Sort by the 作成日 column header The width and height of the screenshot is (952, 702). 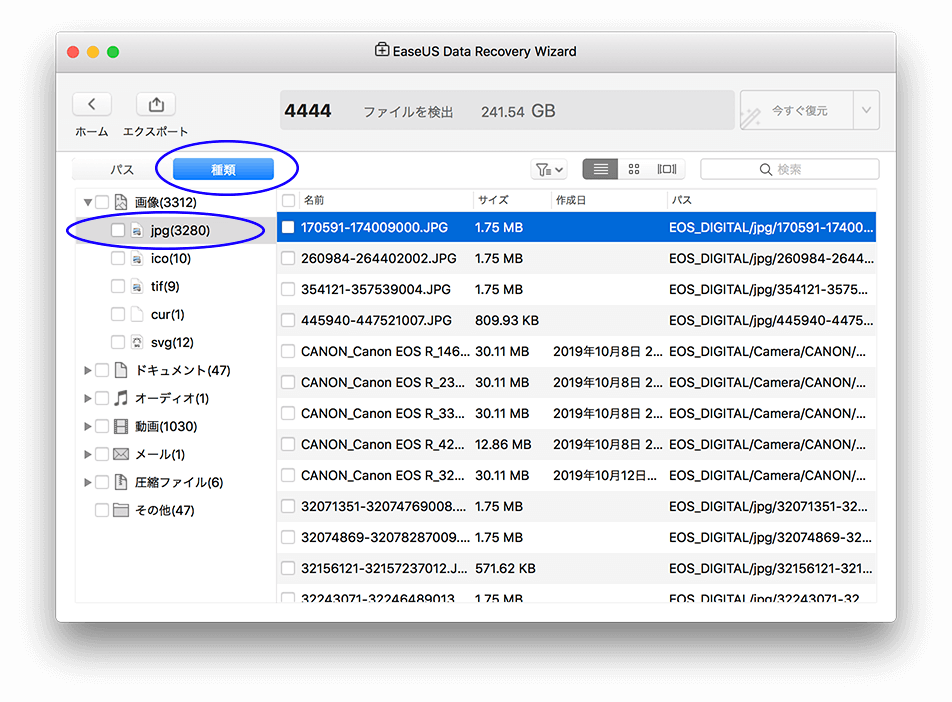(x=608, y=200)
